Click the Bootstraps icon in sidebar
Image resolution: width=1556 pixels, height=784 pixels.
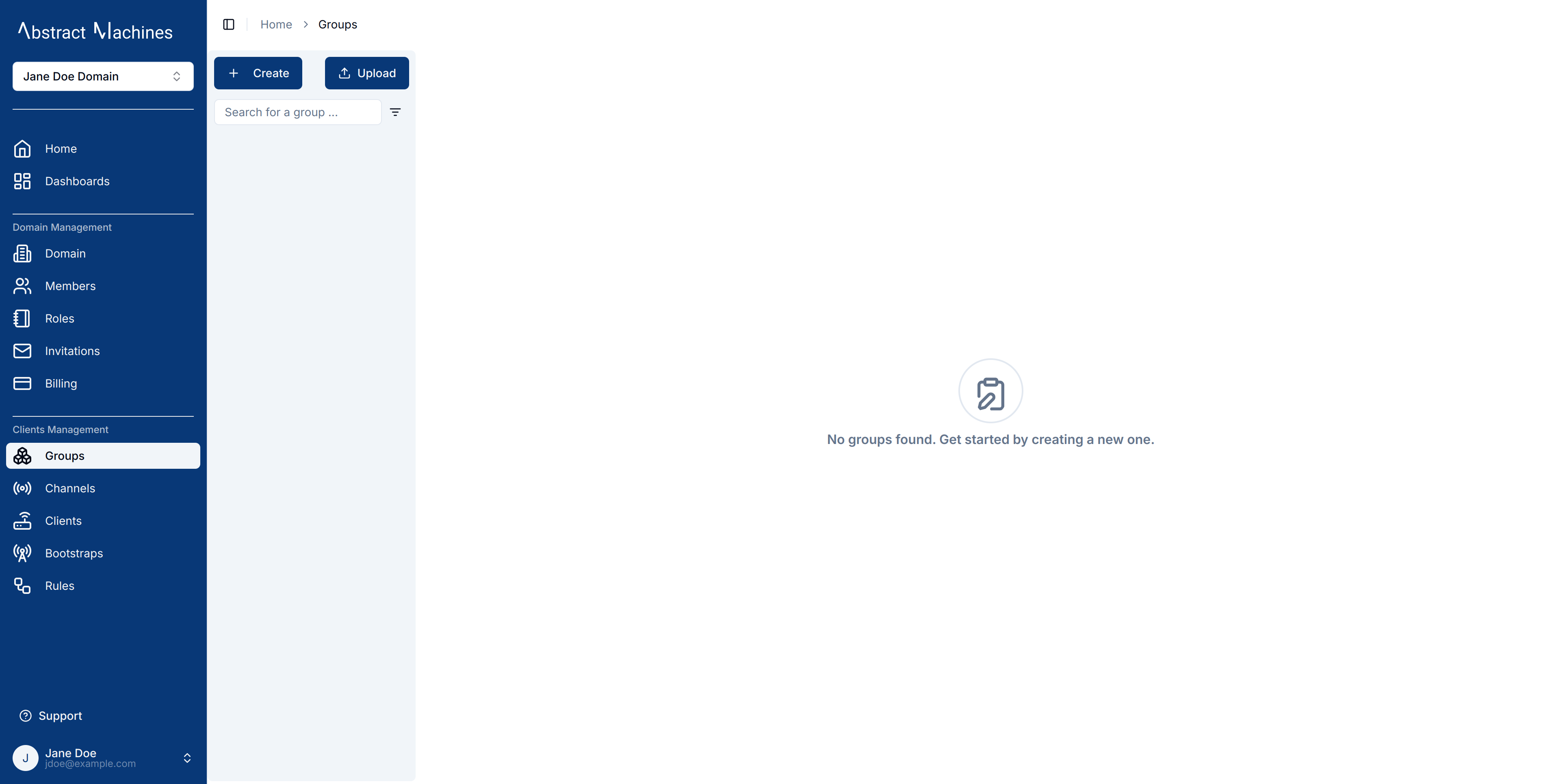pyautogui.click(x=22, y=553)
